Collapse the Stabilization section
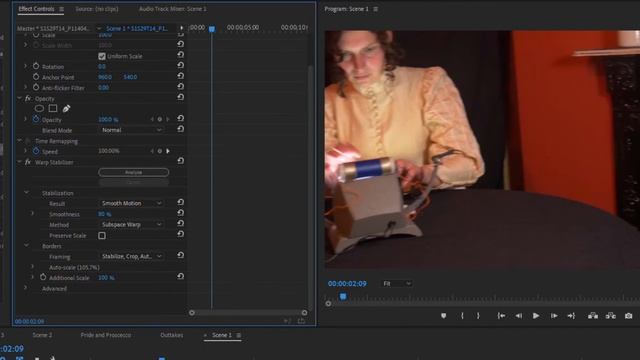Screen dimensions: 640x360 click(x=27, y=192)
